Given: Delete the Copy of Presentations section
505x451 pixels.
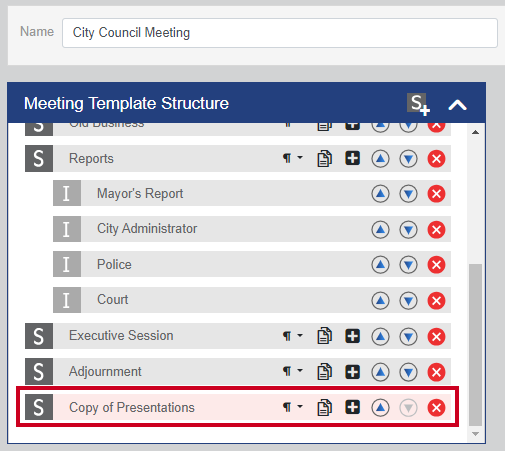Looking at the screenshot, I should click(x=436, y=407).
